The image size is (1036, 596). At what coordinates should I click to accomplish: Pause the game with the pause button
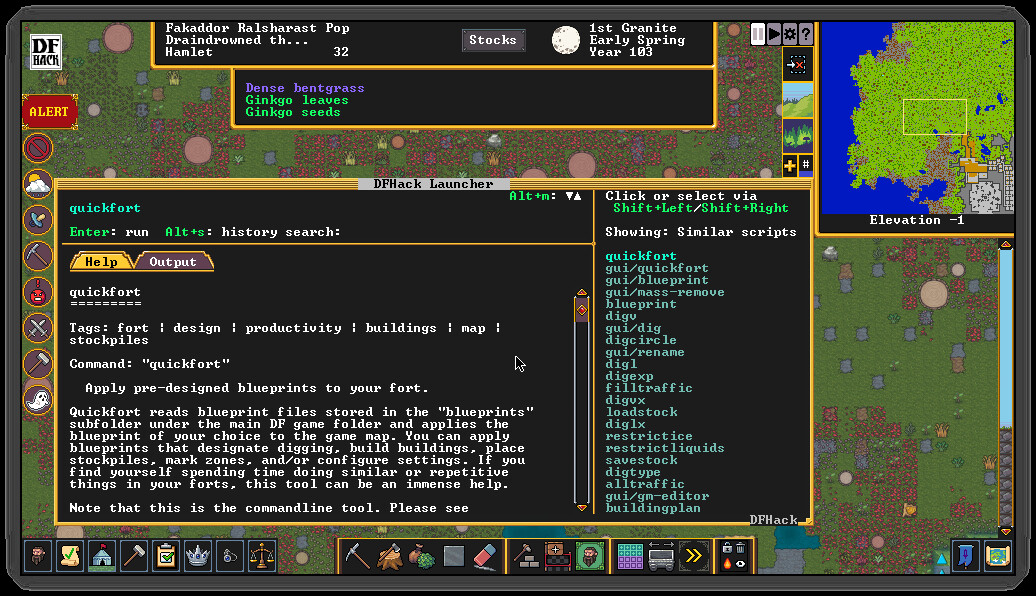pos(759,33)
